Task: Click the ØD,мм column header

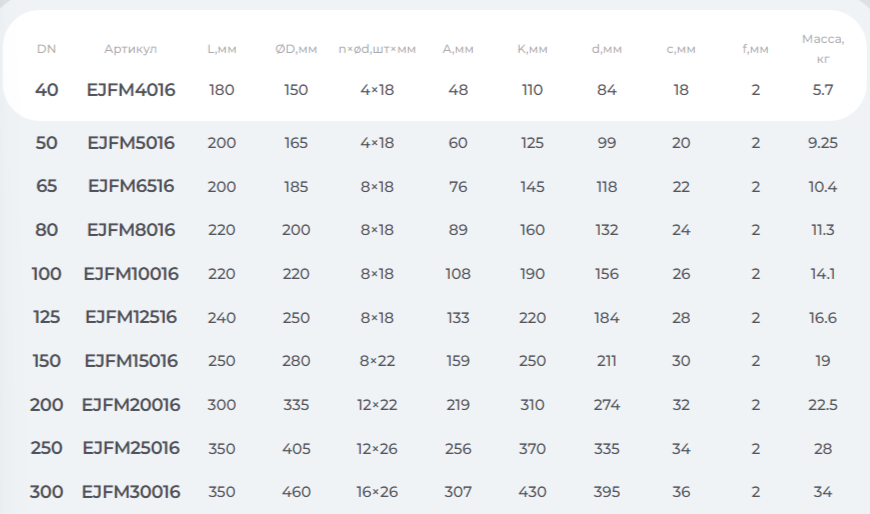Action: [x=296, y=49]
